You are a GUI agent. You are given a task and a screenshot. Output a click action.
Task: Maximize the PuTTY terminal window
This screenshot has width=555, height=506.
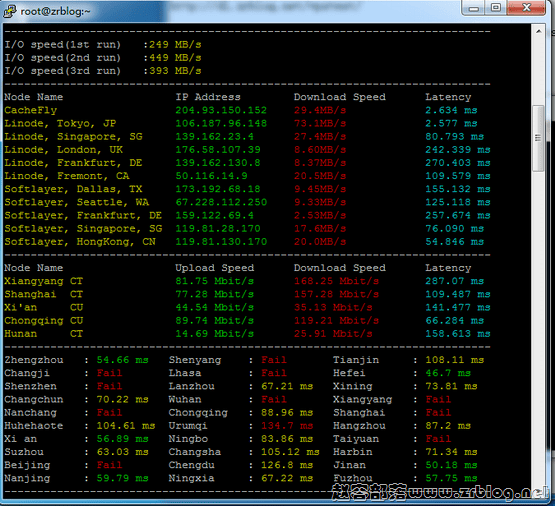coord(496,8)
